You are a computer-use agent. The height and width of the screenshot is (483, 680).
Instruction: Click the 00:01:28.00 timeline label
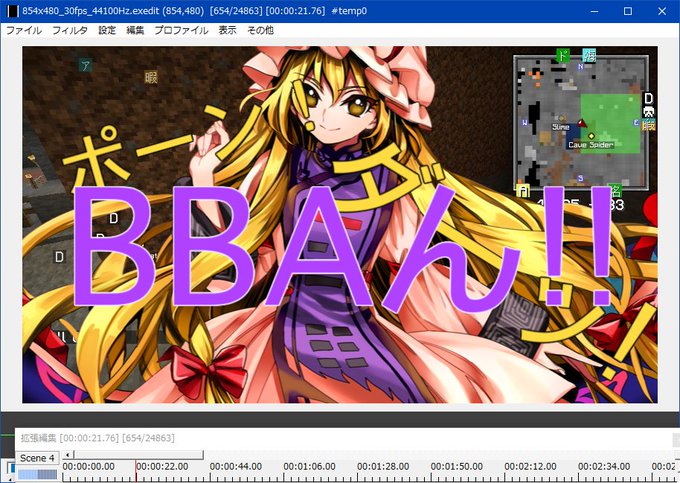pos(383,467)
